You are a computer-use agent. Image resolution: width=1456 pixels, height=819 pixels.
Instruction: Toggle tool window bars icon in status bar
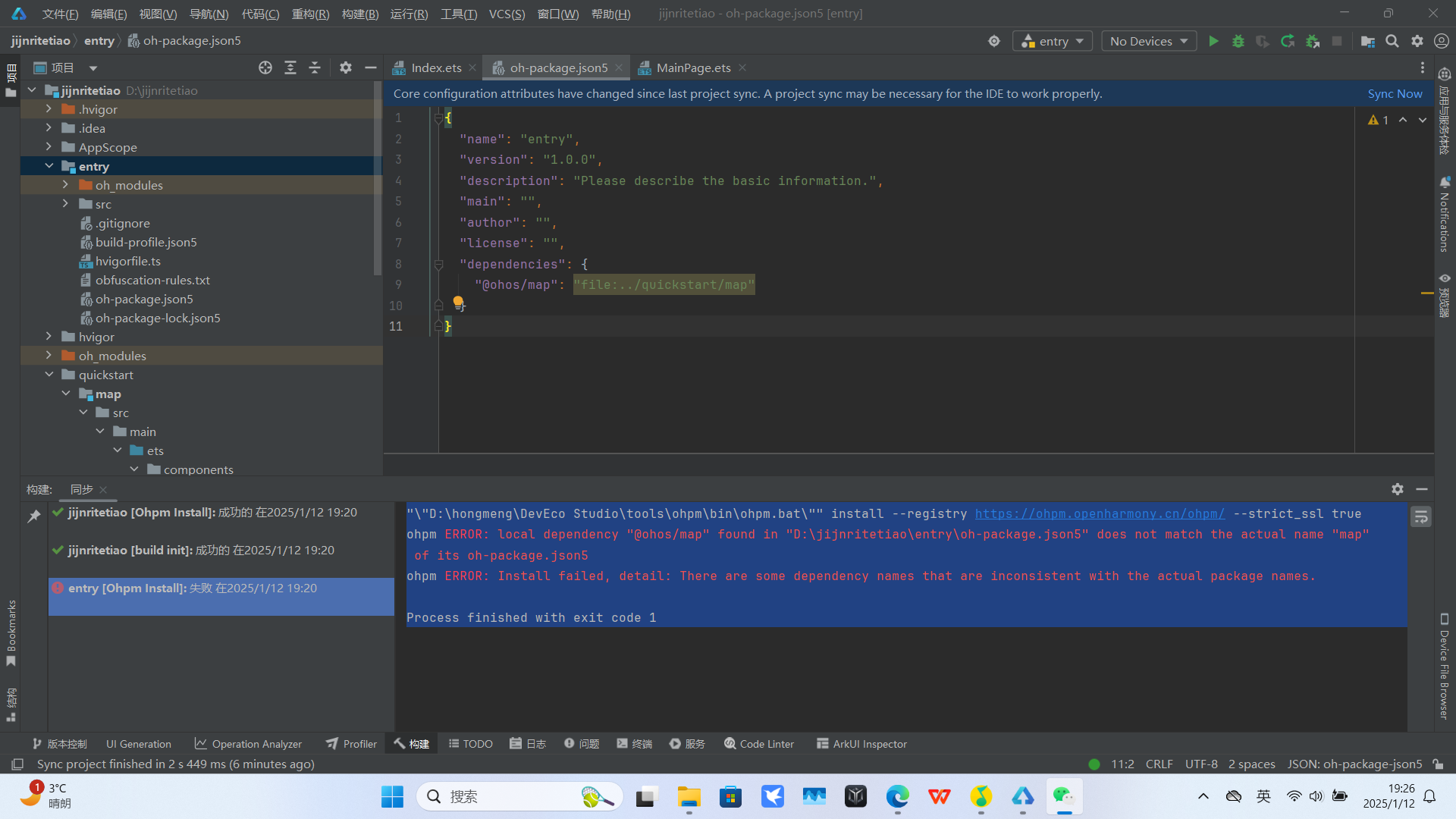point(17,764)
